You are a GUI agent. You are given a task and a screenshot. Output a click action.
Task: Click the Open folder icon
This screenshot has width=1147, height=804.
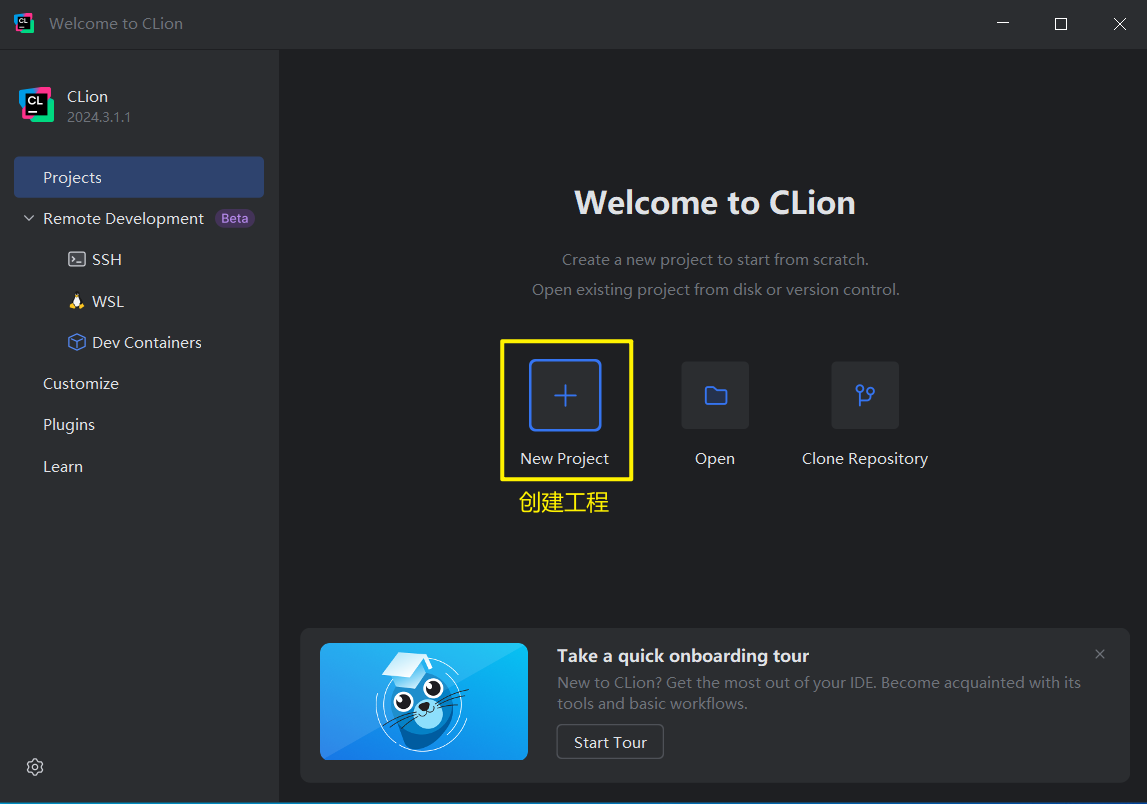click(714, 395)
